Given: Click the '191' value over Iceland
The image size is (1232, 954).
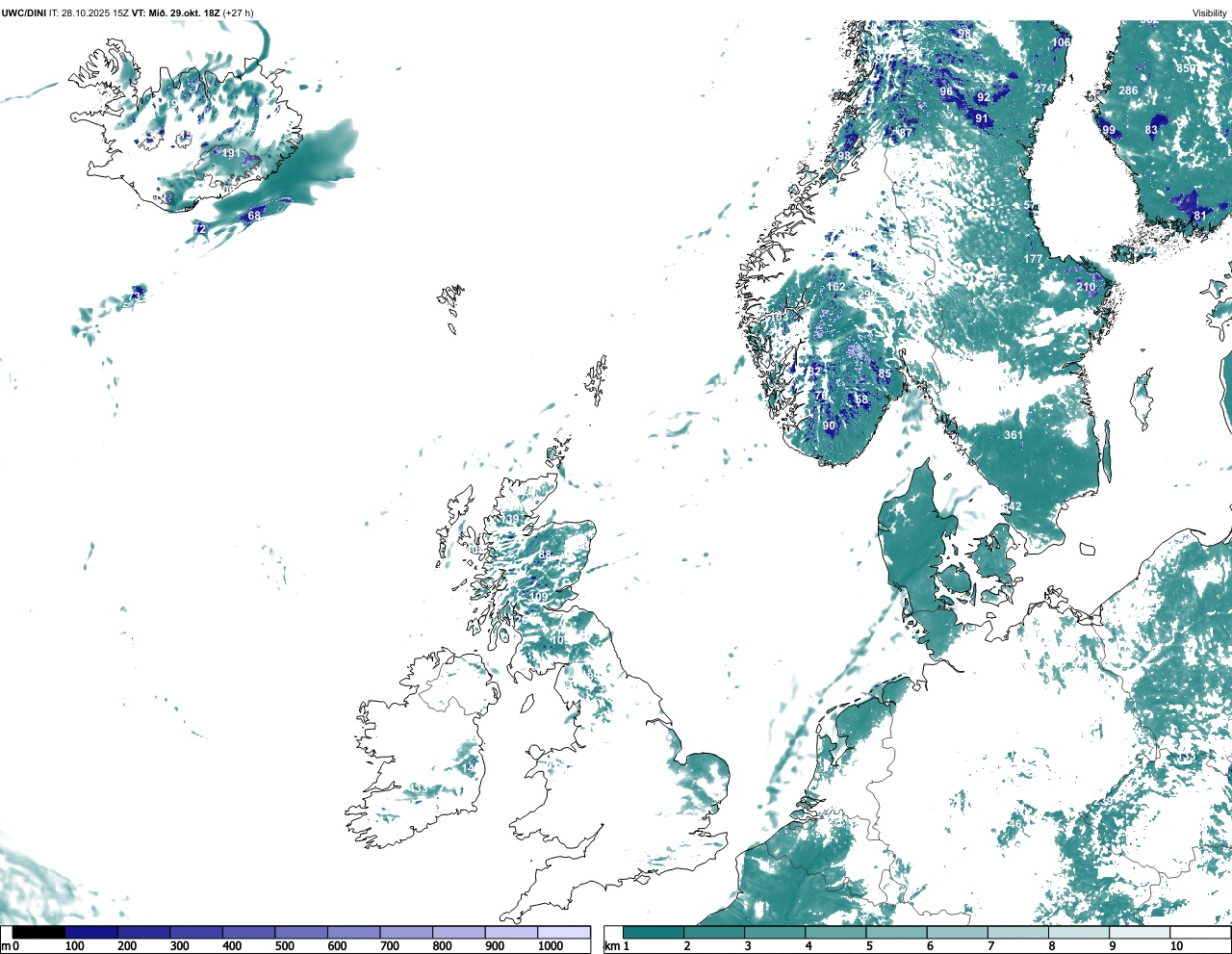Looking at the screenshot, I should (232, 153).
